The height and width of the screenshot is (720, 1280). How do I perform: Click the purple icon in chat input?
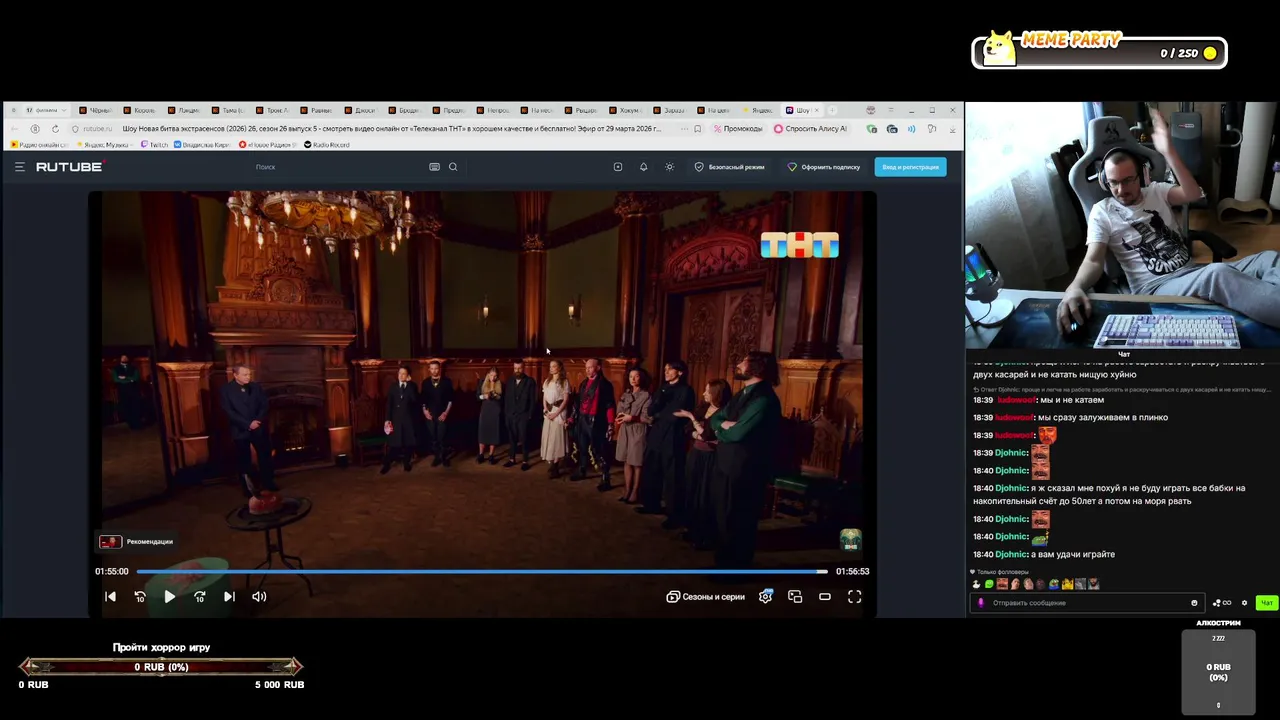click(981, 603)
